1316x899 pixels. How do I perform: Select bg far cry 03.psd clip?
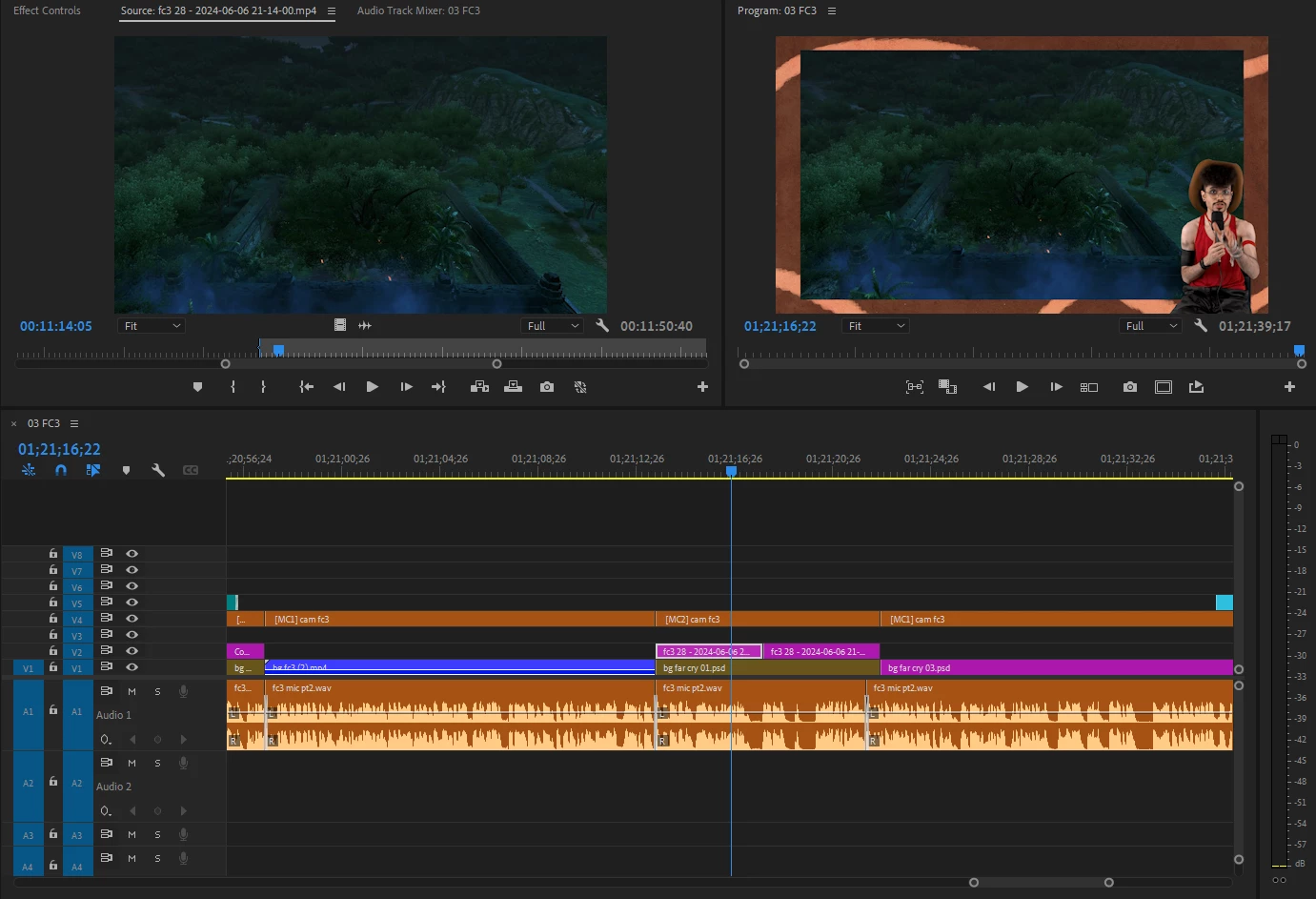click(x=1057, y=667)
